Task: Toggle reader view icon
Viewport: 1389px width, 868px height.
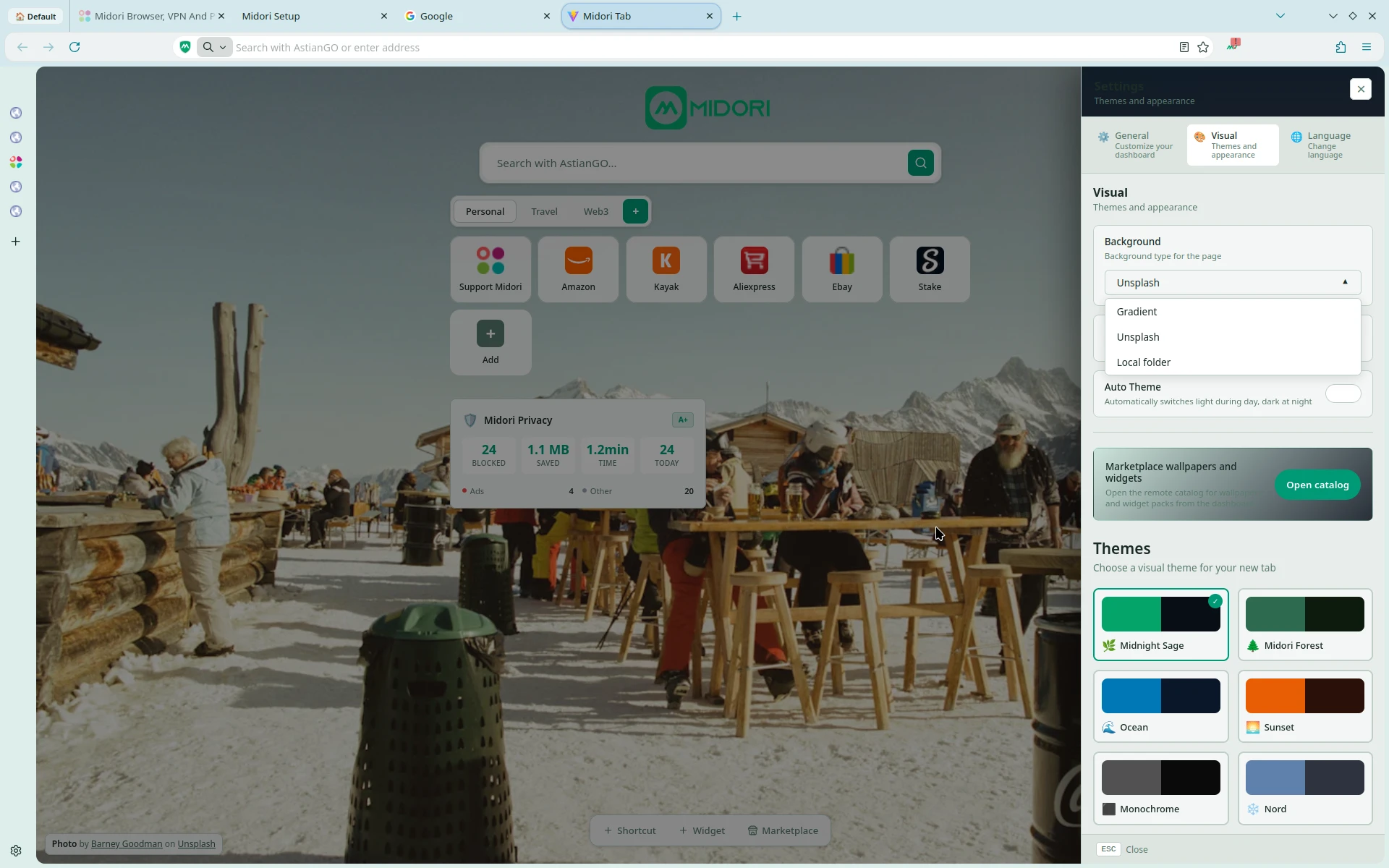Action: coord(1184,47)
